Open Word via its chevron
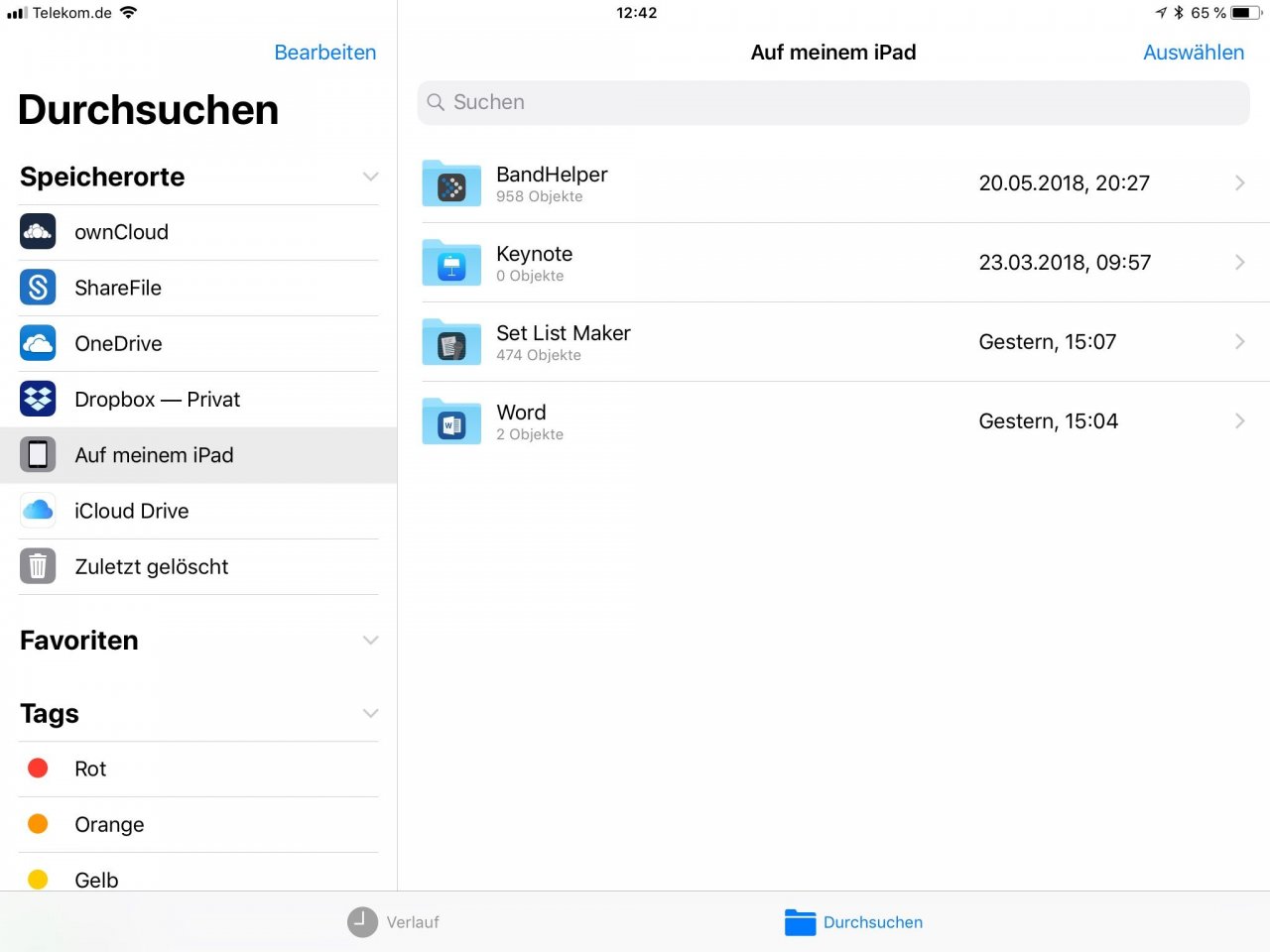1270x952 pixels. pos(1240,420)
